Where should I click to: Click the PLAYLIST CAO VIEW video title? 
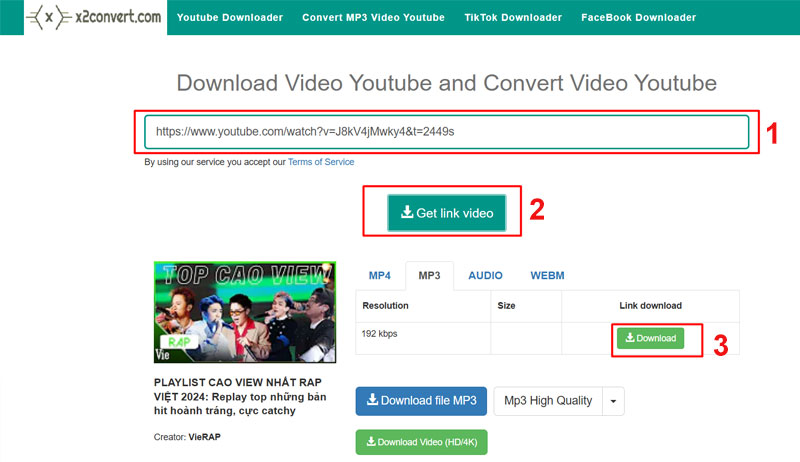[x=240, y=396]
